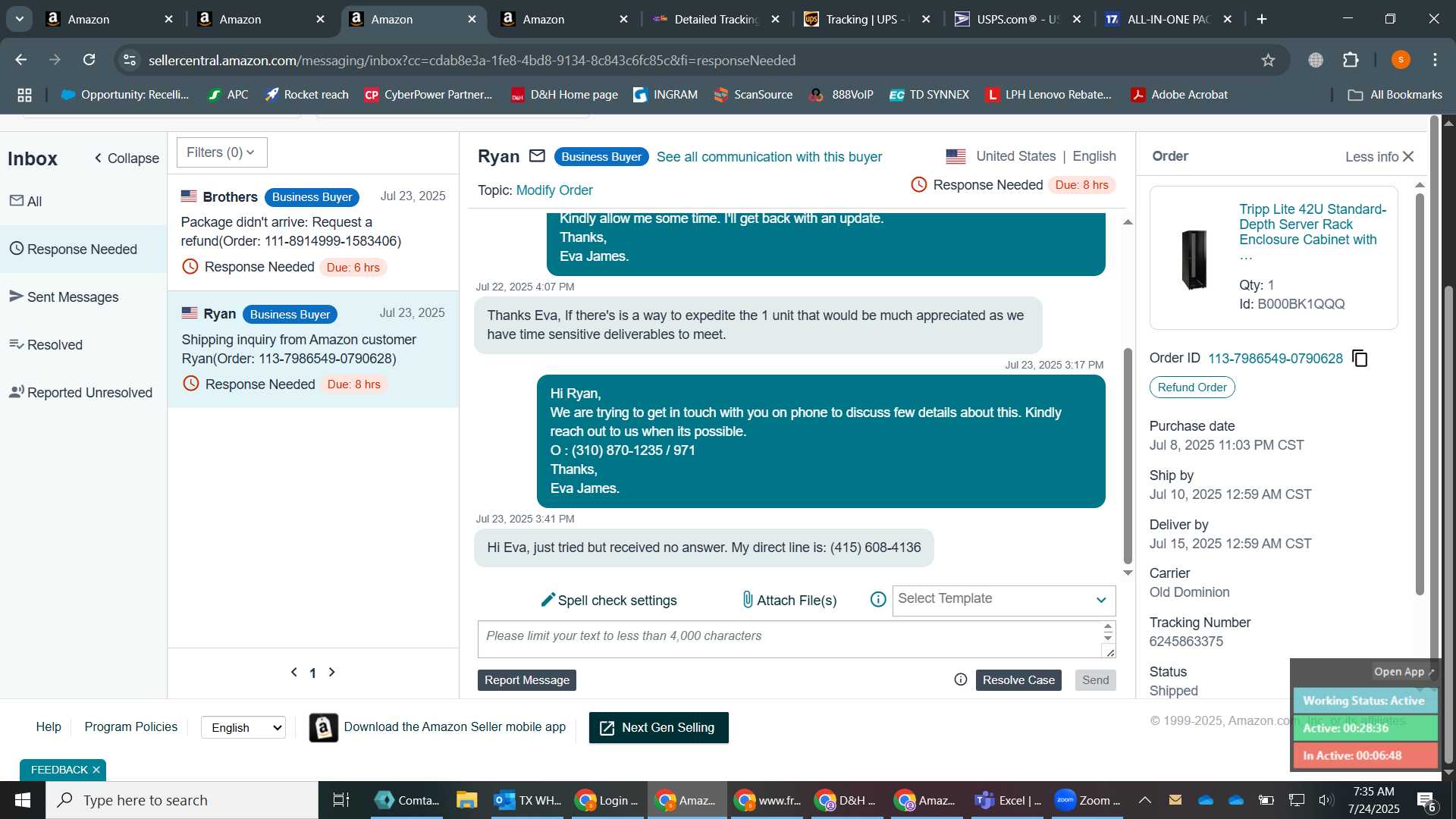Open File Explorer from taskbar

click(466, 800)
